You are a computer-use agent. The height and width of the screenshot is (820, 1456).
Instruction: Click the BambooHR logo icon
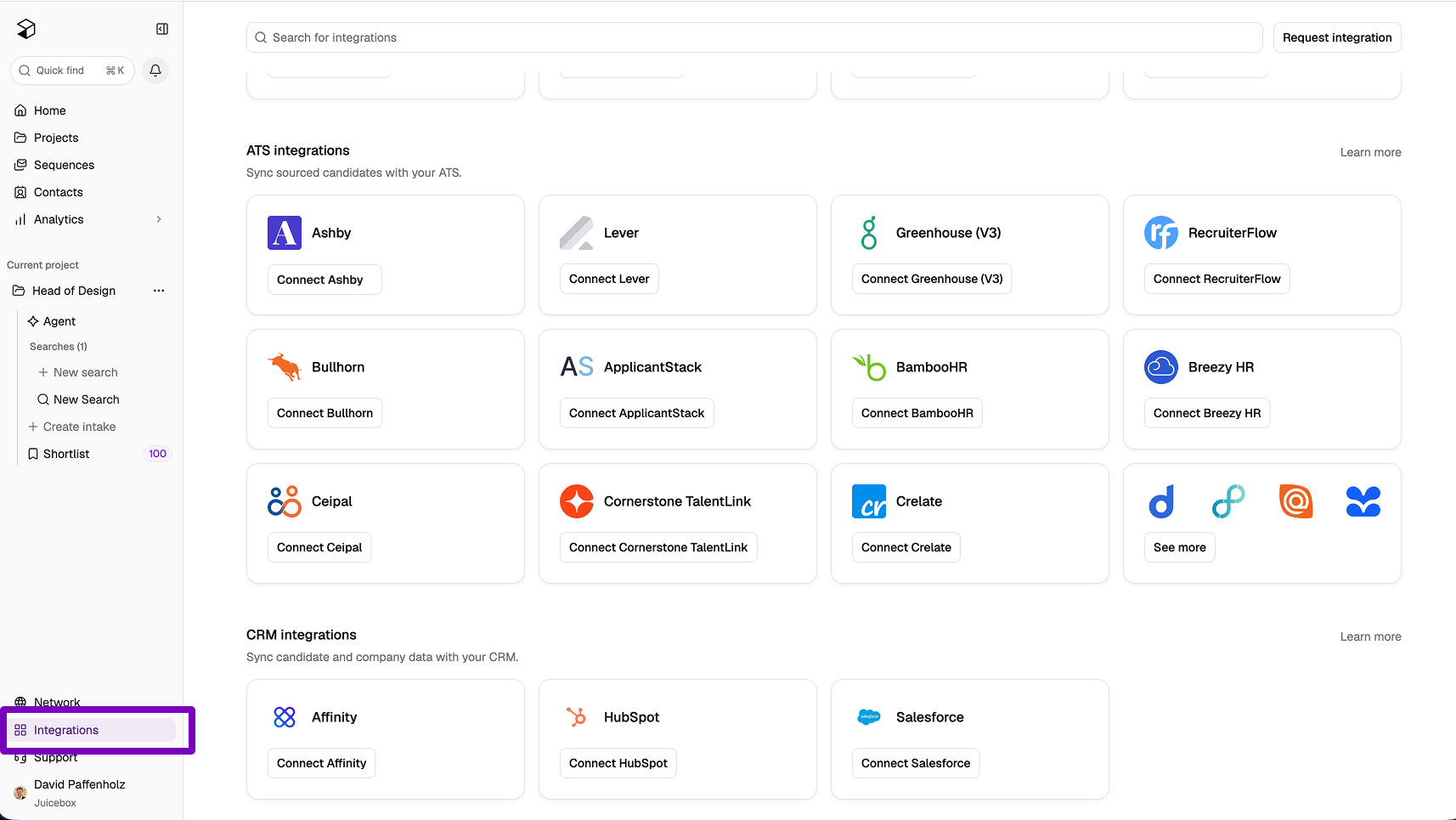click(869, 367)
